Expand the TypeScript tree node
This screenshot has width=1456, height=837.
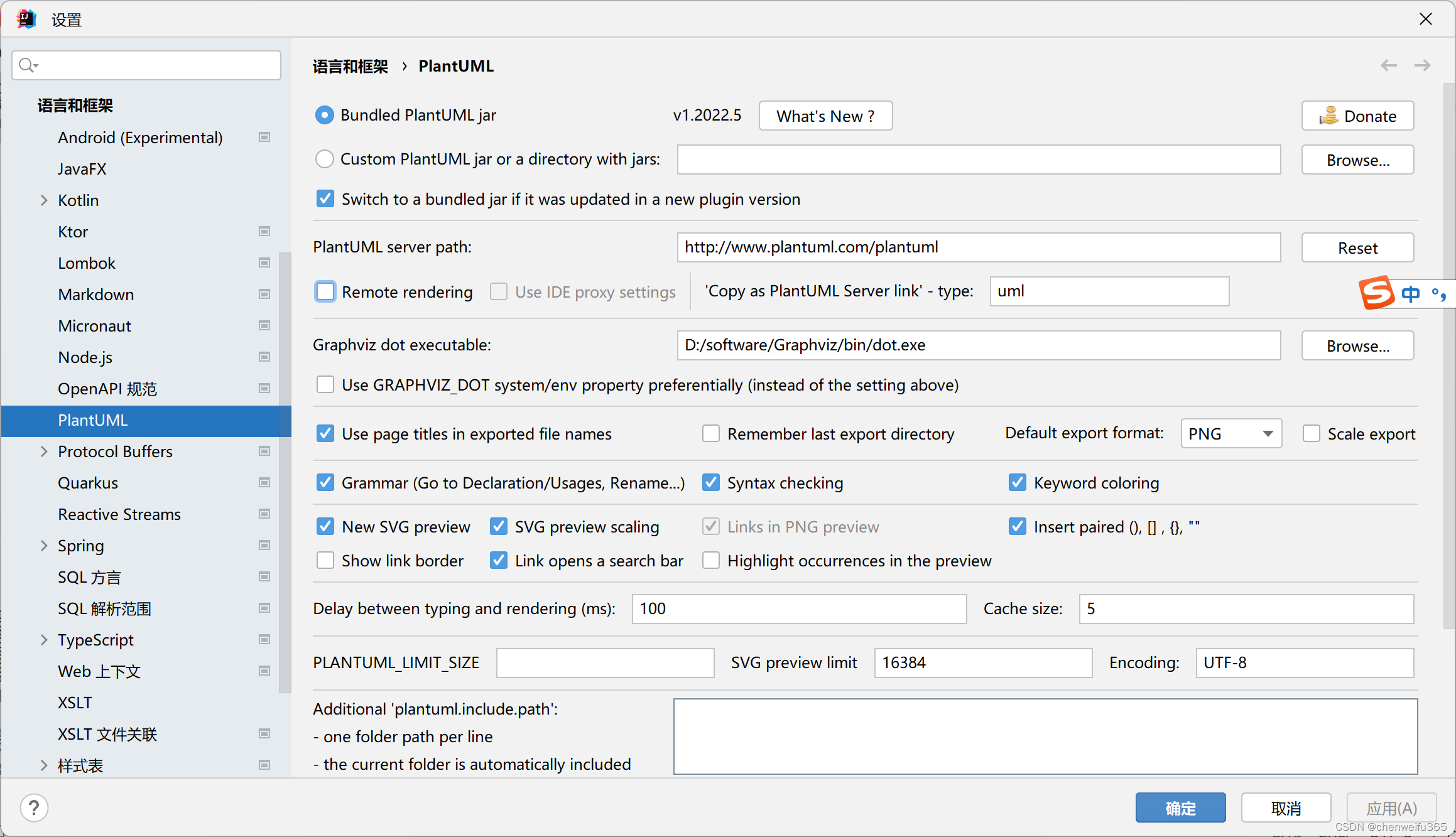pos(44,639)
